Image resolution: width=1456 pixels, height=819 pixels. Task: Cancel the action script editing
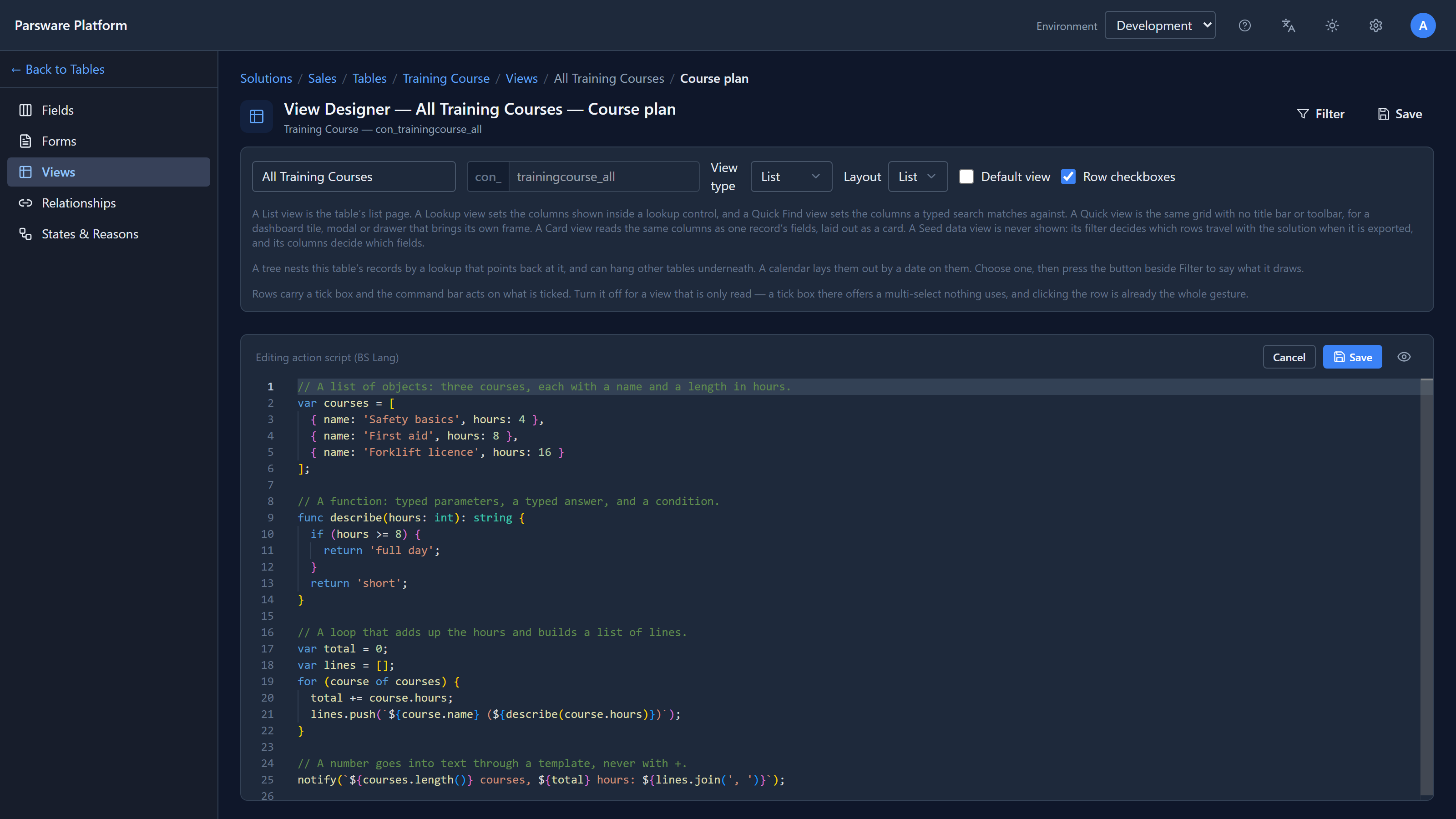click(1289, 357)
